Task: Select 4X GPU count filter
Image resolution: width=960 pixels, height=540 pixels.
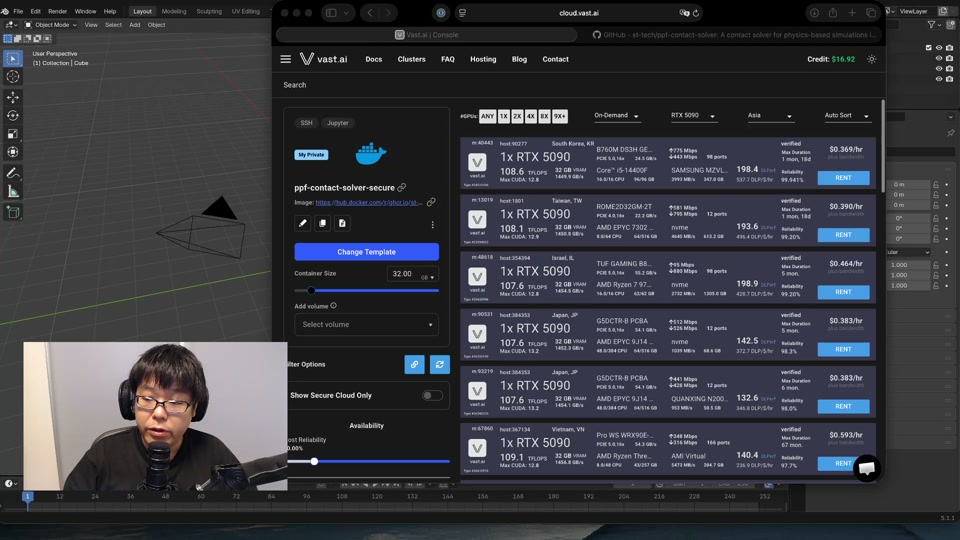Action: point(531,116)
